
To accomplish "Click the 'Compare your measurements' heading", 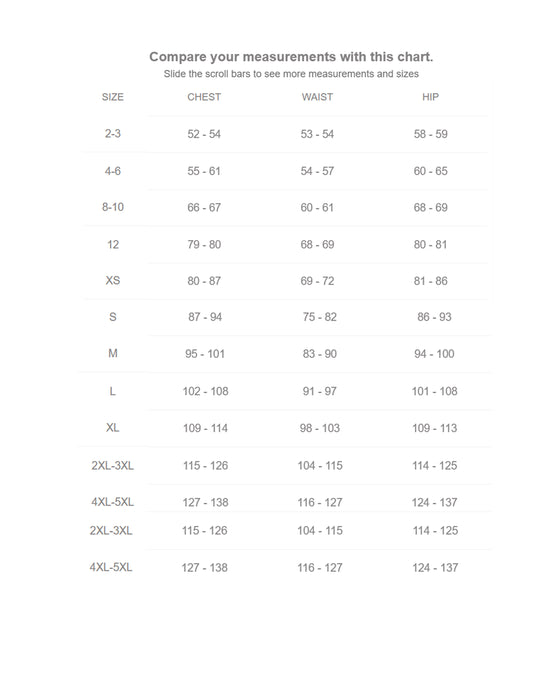I will pyautogui.click(x=291, y=57).
